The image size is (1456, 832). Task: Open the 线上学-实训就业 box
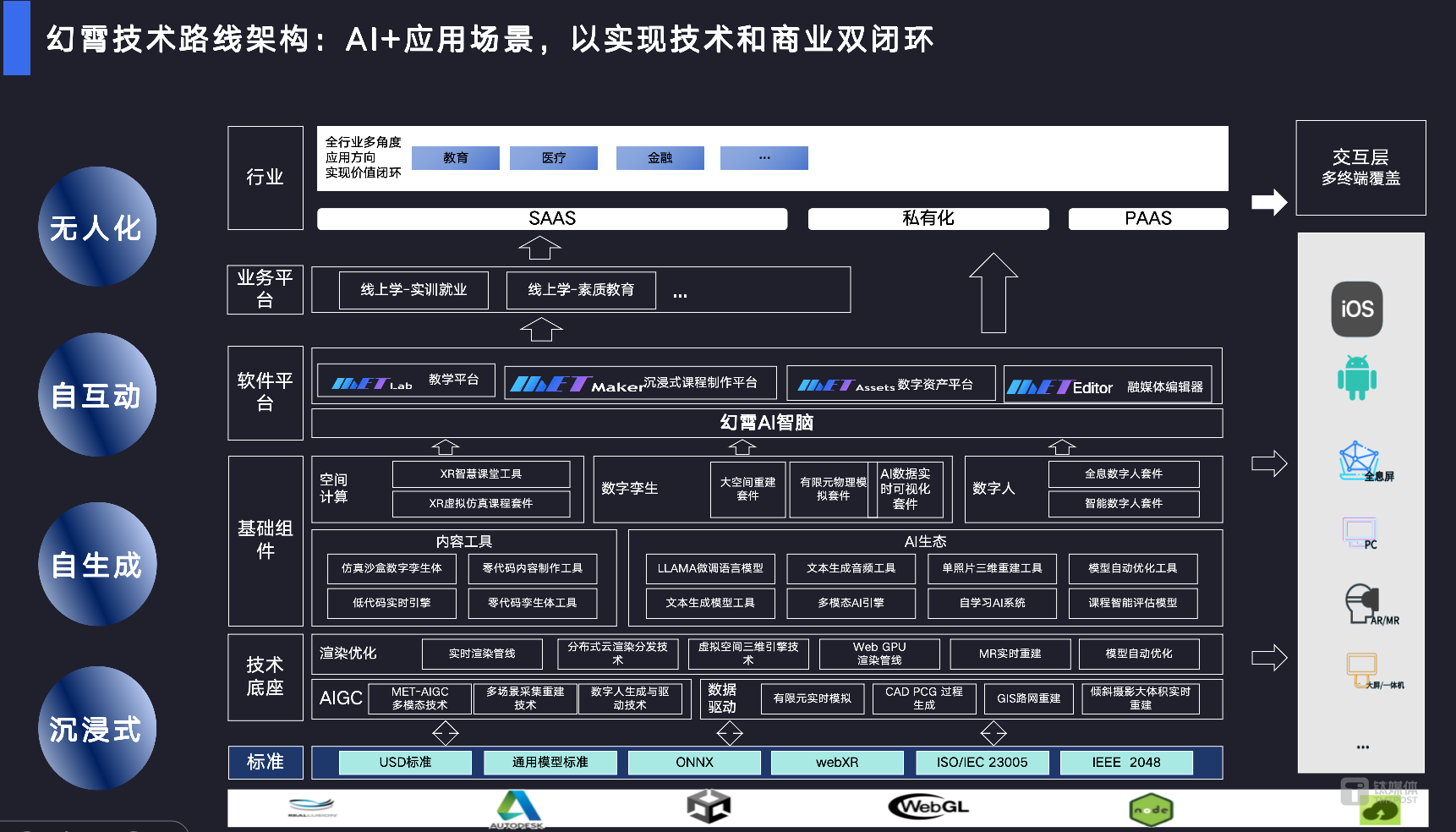coord(413,290)
